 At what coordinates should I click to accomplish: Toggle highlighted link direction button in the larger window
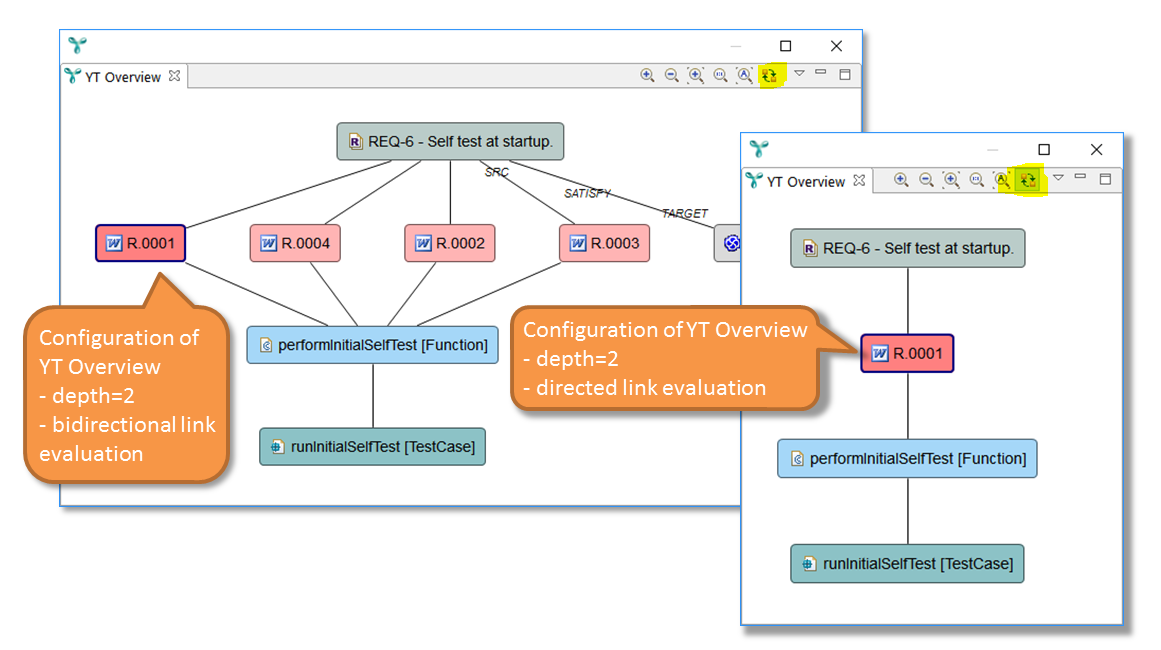coord(769,75)
